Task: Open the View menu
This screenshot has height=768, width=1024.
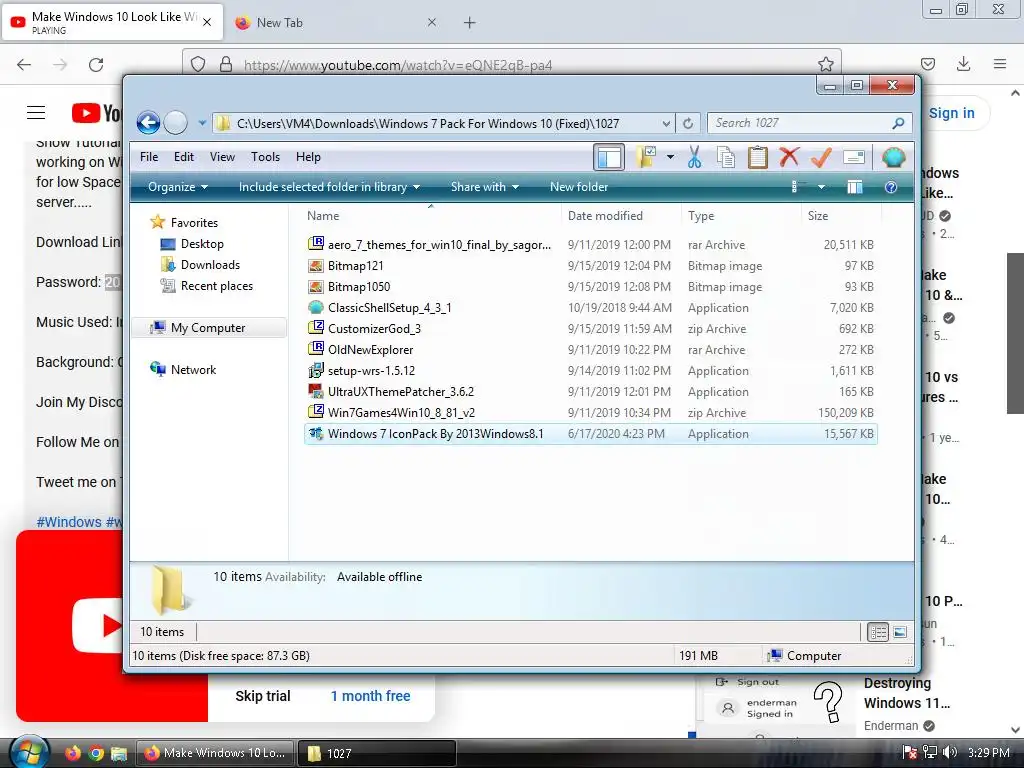Action: click(x=222, y=157)
